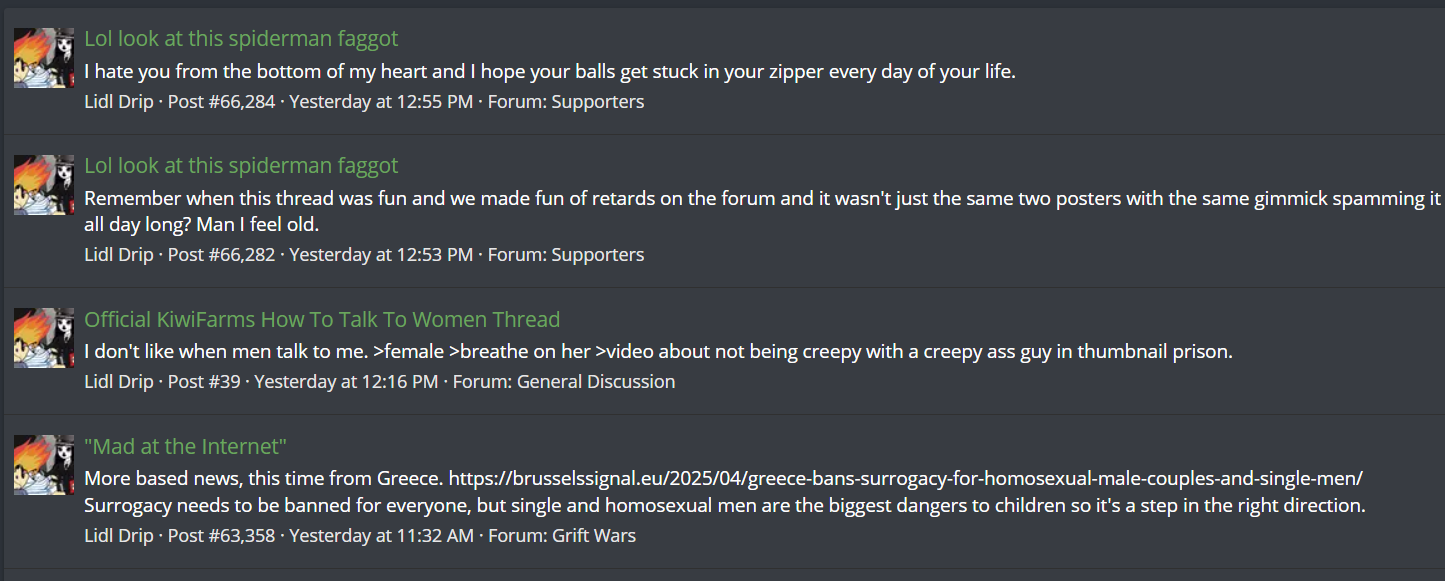Go to the Grift Wars forum link
The height and width of the screenshot is (581, 1445).
[562, 536]
